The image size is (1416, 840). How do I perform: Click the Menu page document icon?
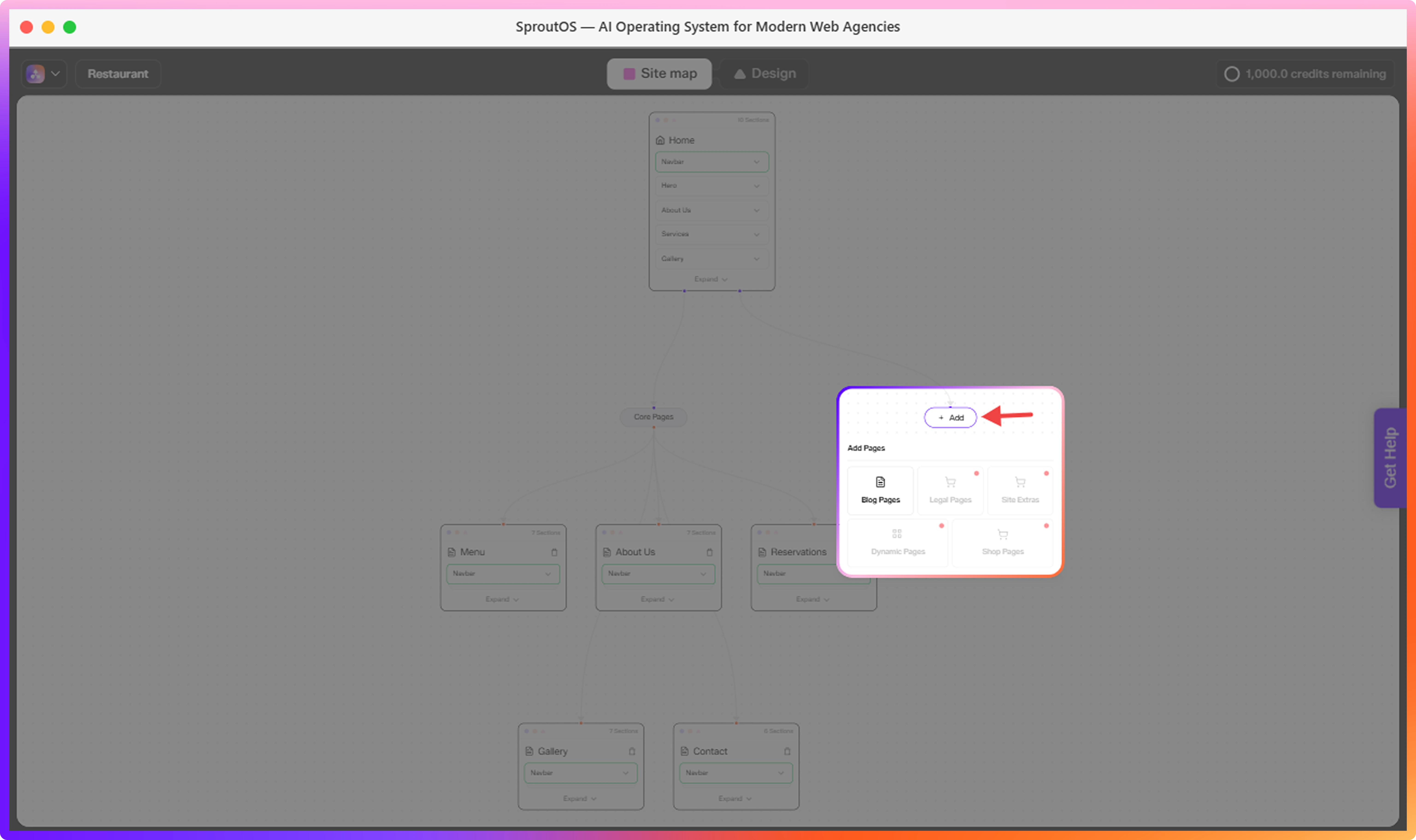coord(451,552)
